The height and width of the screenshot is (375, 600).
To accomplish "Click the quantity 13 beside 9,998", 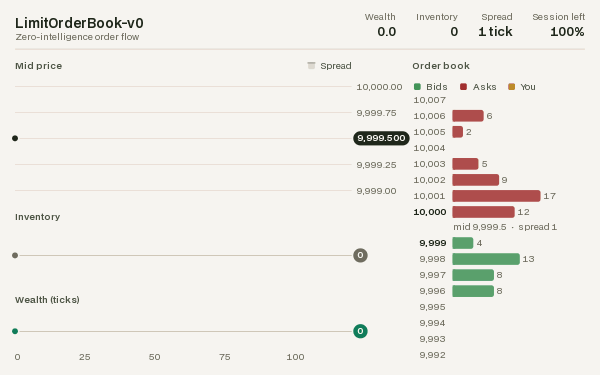I will (x=528, y=259).
